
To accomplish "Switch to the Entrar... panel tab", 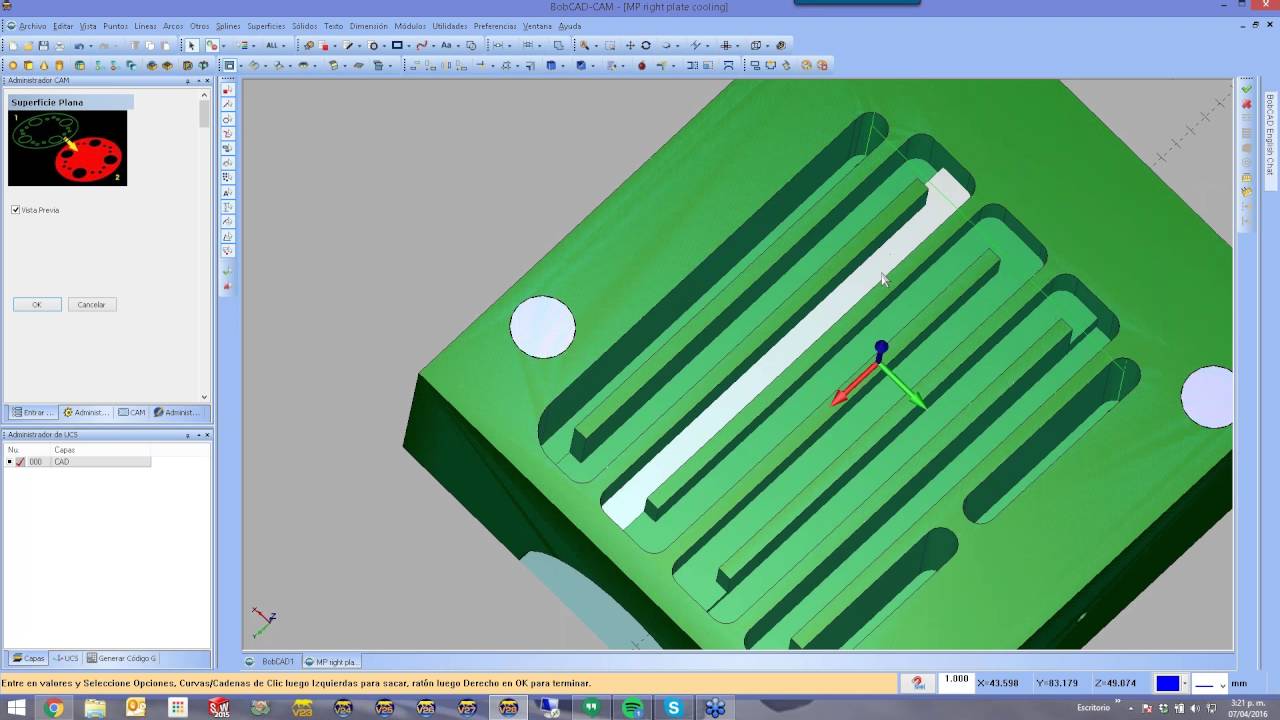I will 33,412.
